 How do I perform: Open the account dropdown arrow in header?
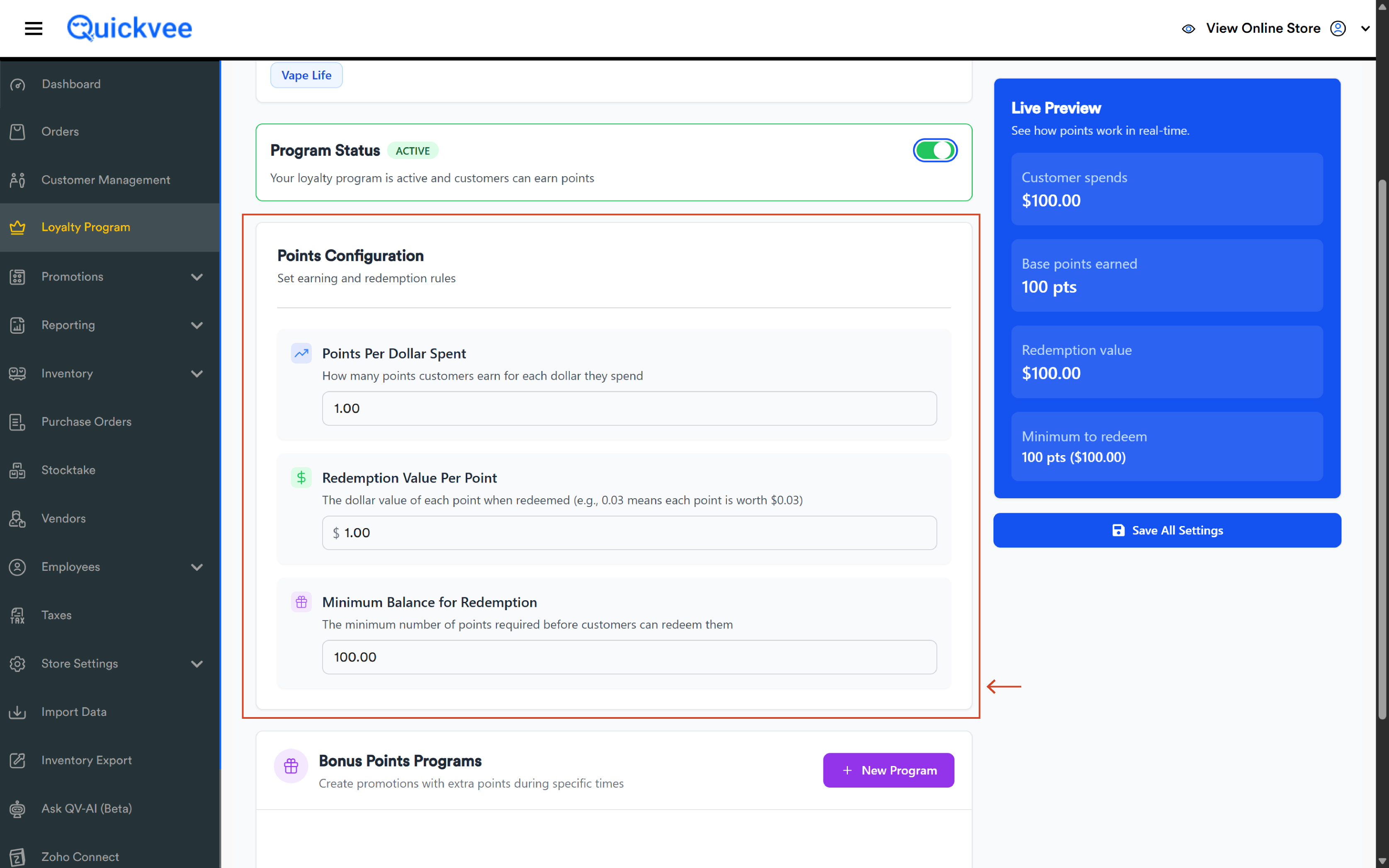pos(1365,29)
